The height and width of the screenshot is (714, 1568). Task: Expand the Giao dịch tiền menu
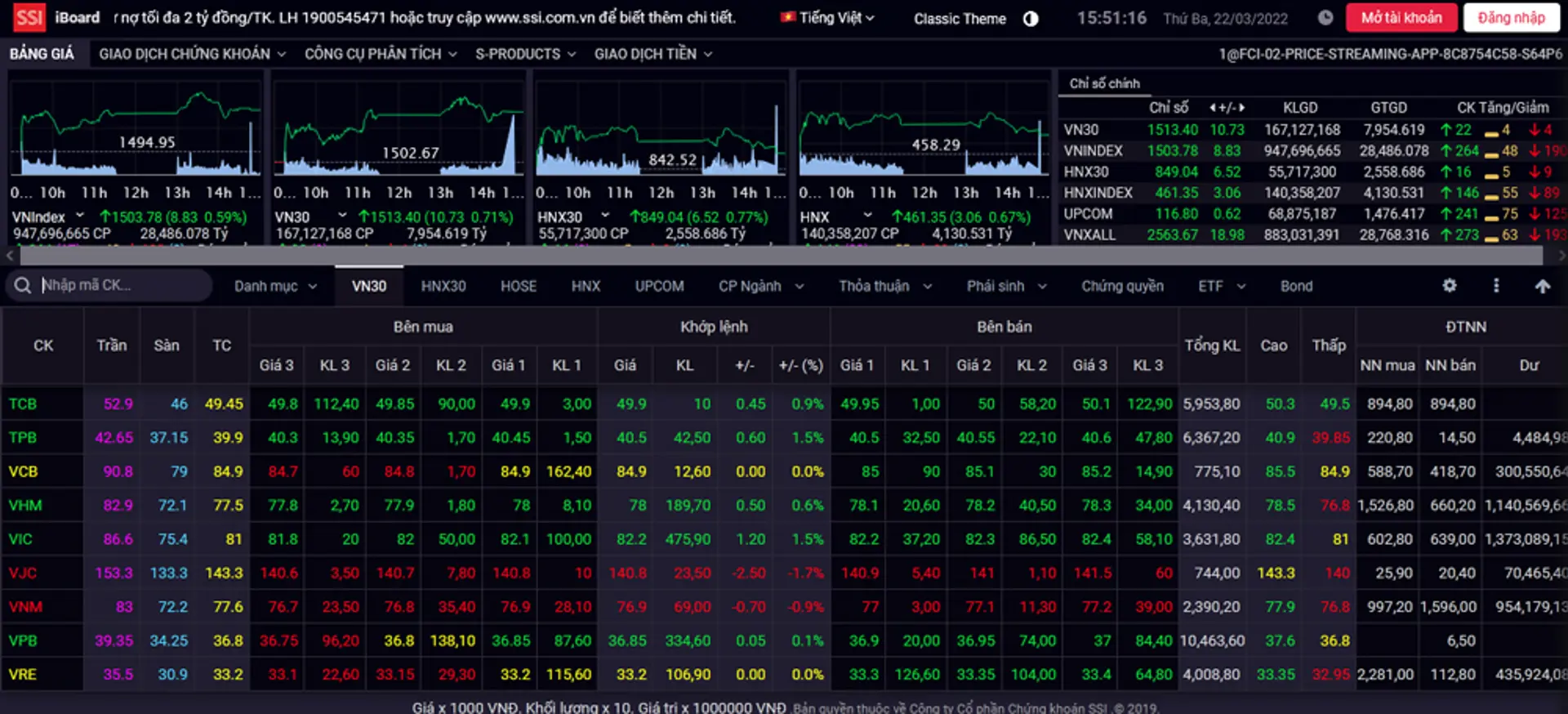click(x=653, y=54)
